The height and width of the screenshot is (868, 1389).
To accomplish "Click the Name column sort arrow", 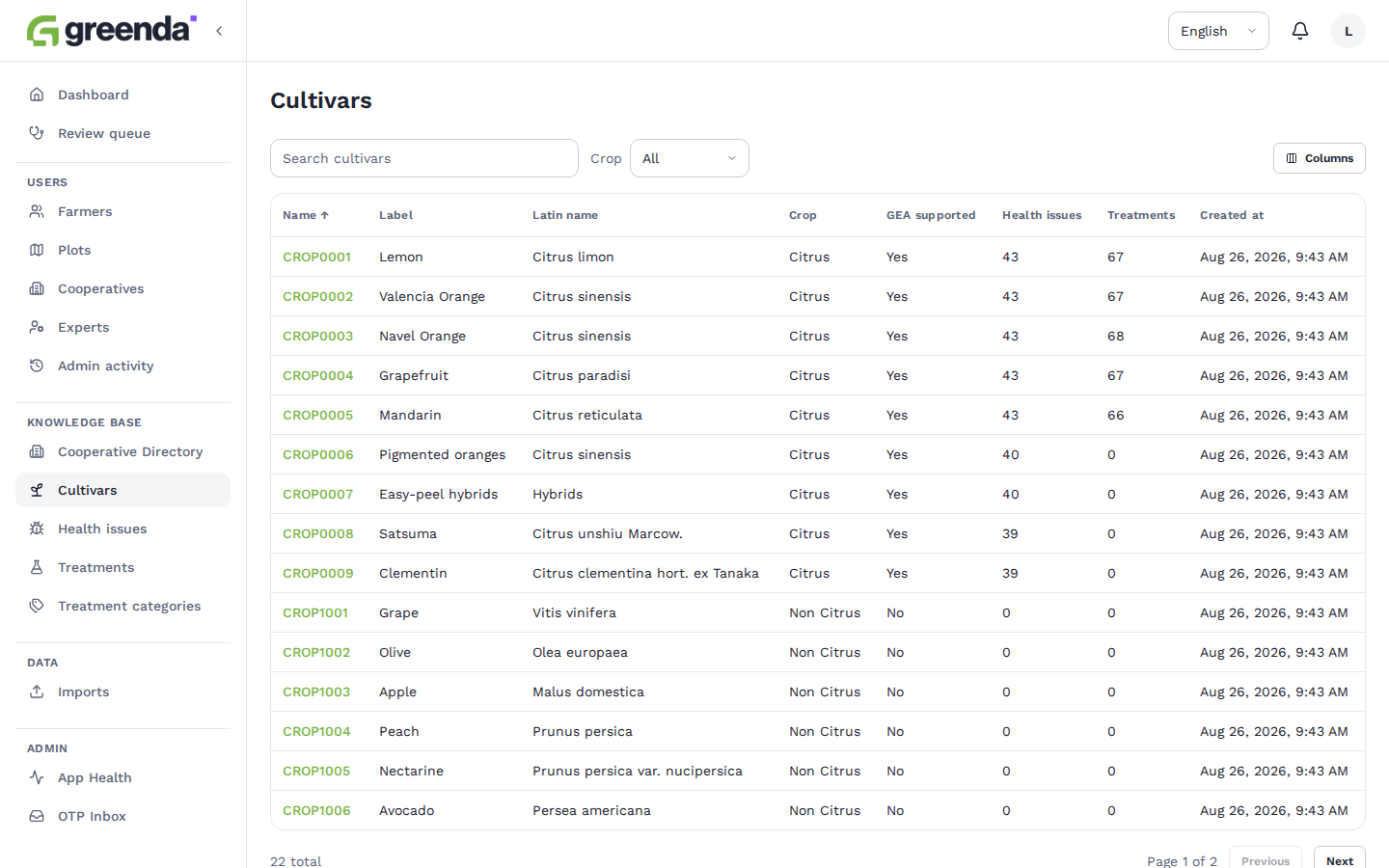I will tap(325, 215).
